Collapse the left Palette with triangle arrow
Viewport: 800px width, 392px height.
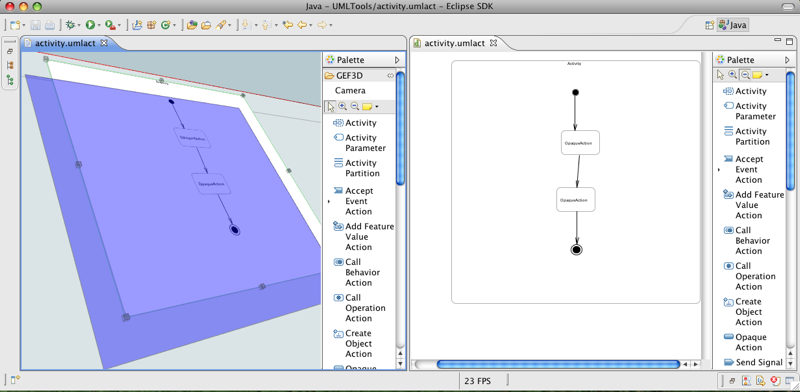pos(397,60)
